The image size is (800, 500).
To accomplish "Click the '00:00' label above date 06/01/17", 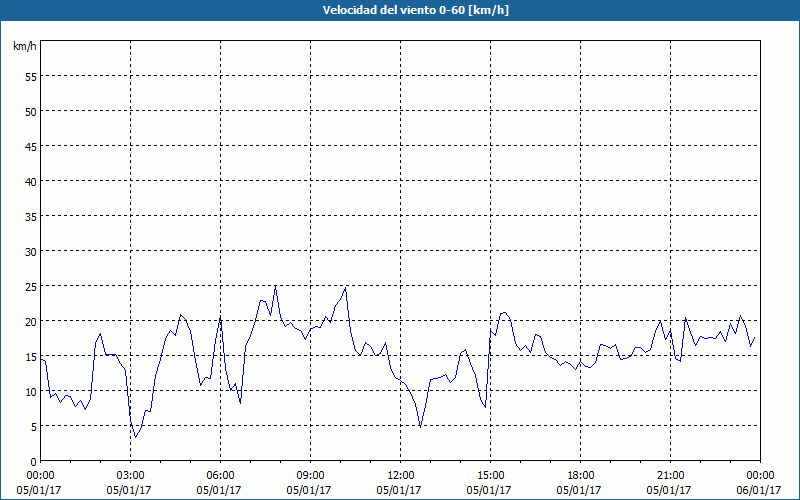I will [760, 476].
